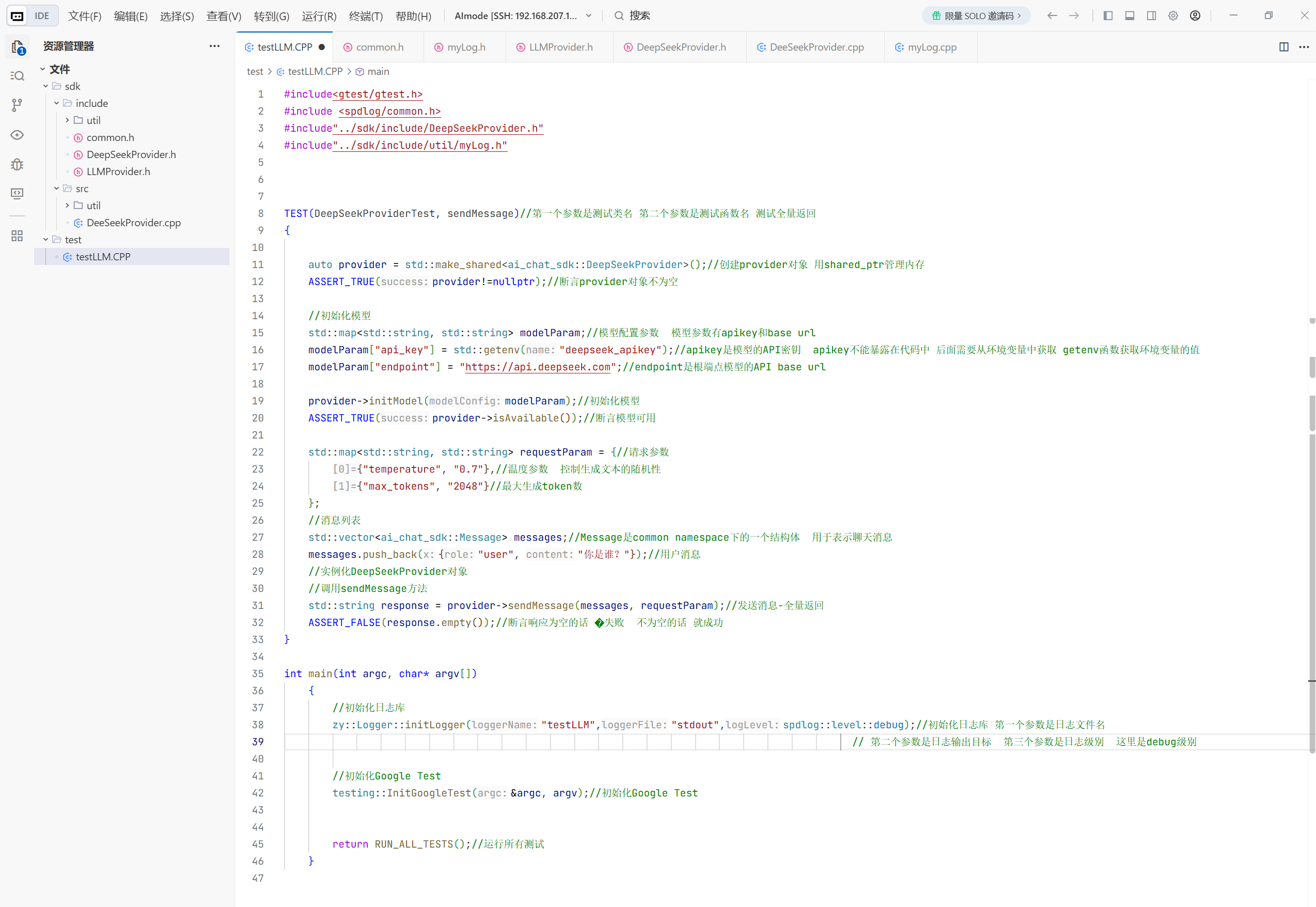Open the Debug bug icon in sidebar
1316x907 pixels.
point(17,164)
